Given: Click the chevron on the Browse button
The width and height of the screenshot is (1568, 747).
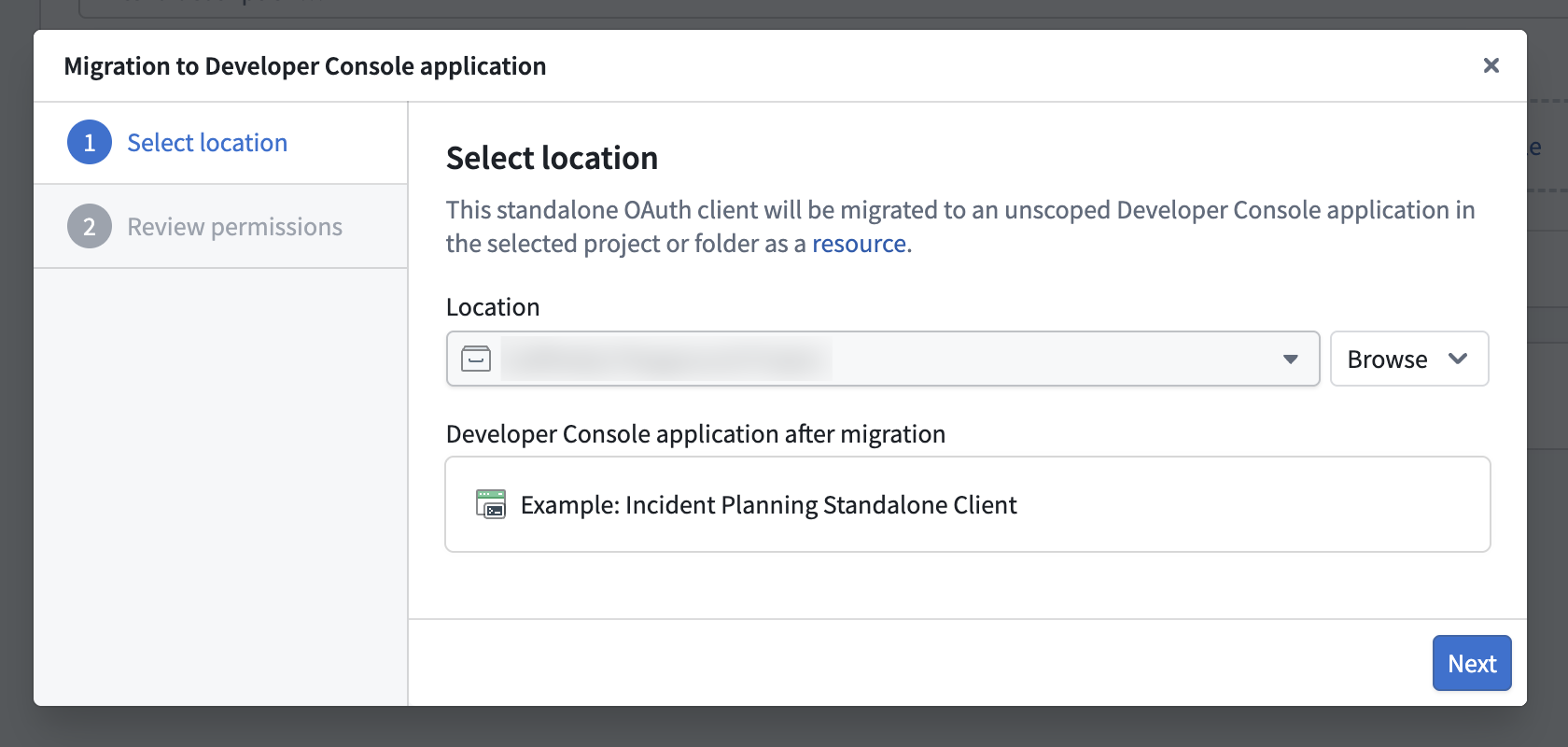Looking at the screenshot, I should (x=1458, y=359).
